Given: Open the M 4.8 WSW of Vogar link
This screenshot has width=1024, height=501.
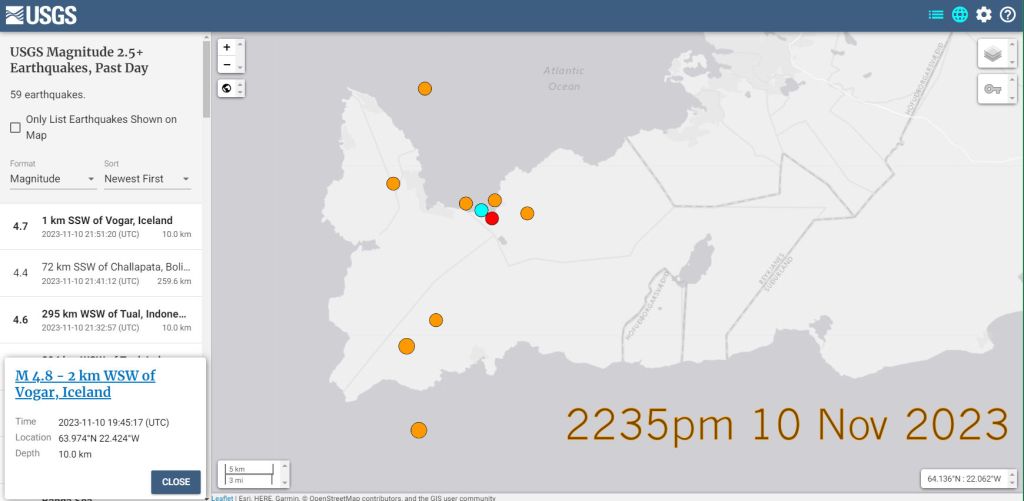Looking at the screenshot, I should pyautogui.click(x=85, y=384).
